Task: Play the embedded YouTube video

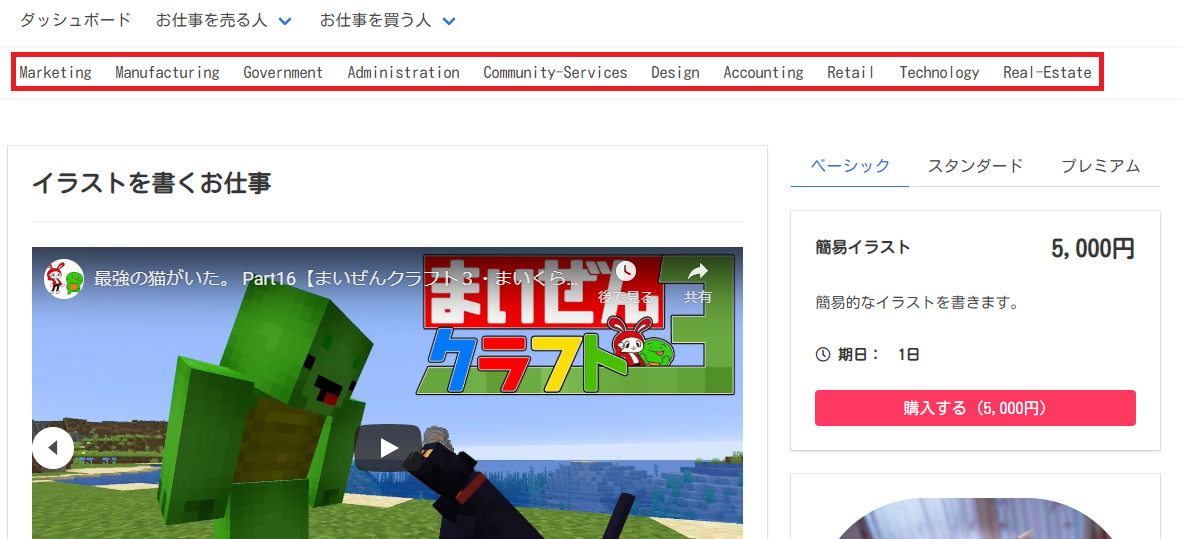Action: pyautogui.click(x=388, y=448)
